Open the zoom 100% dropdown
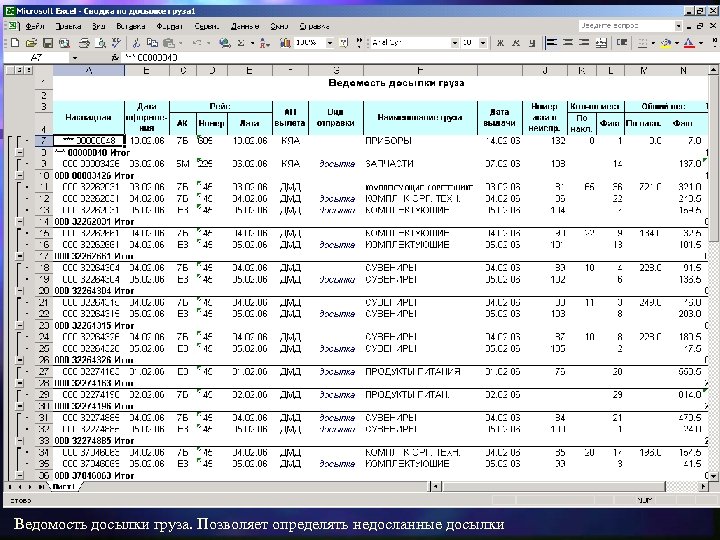This screenshot has width=720, height=540. (x=329, y=43)
